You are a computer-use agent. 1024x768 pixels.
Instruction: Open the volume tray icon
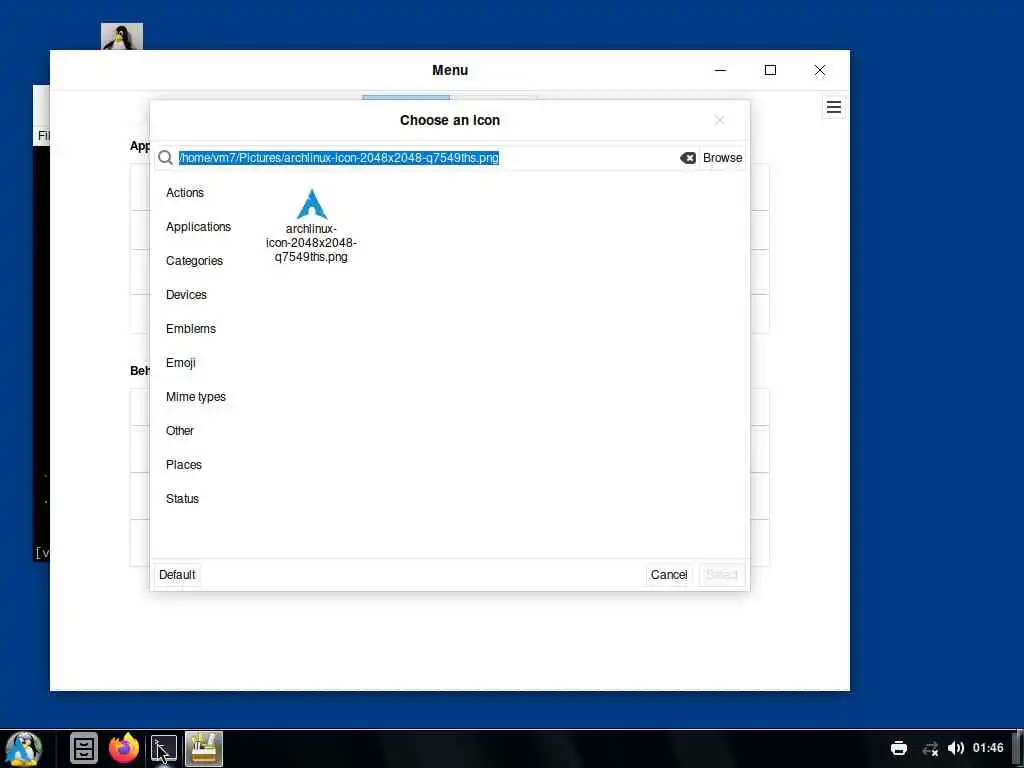click(x=955, y=748)
